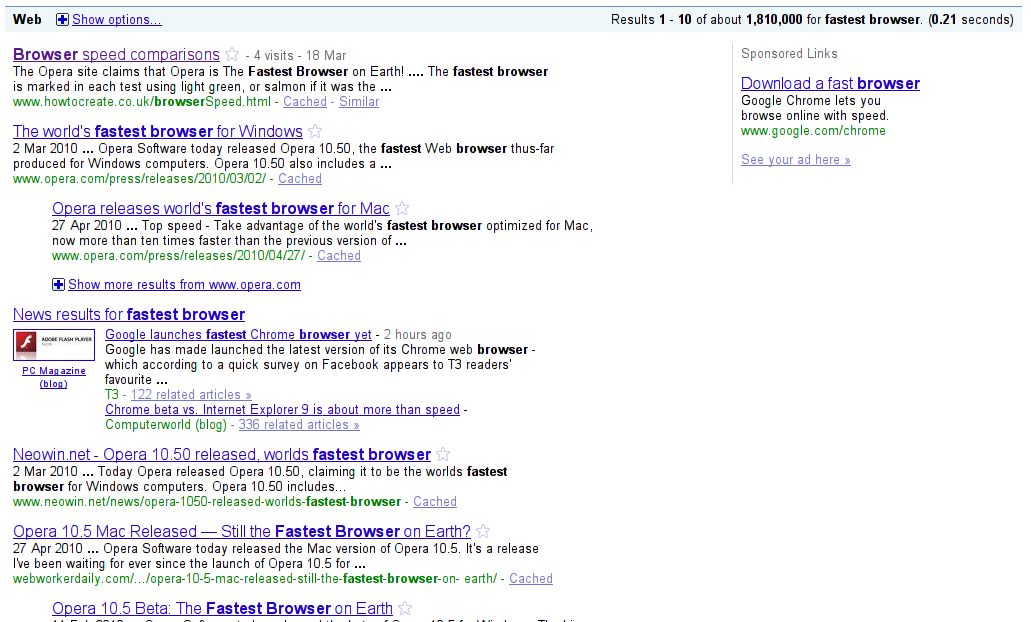Screen dimensions: 1031x622
Task: Click the www.opera.com/press/releases/2010/03/02/ URL text
Action: (x=139, y=179)
